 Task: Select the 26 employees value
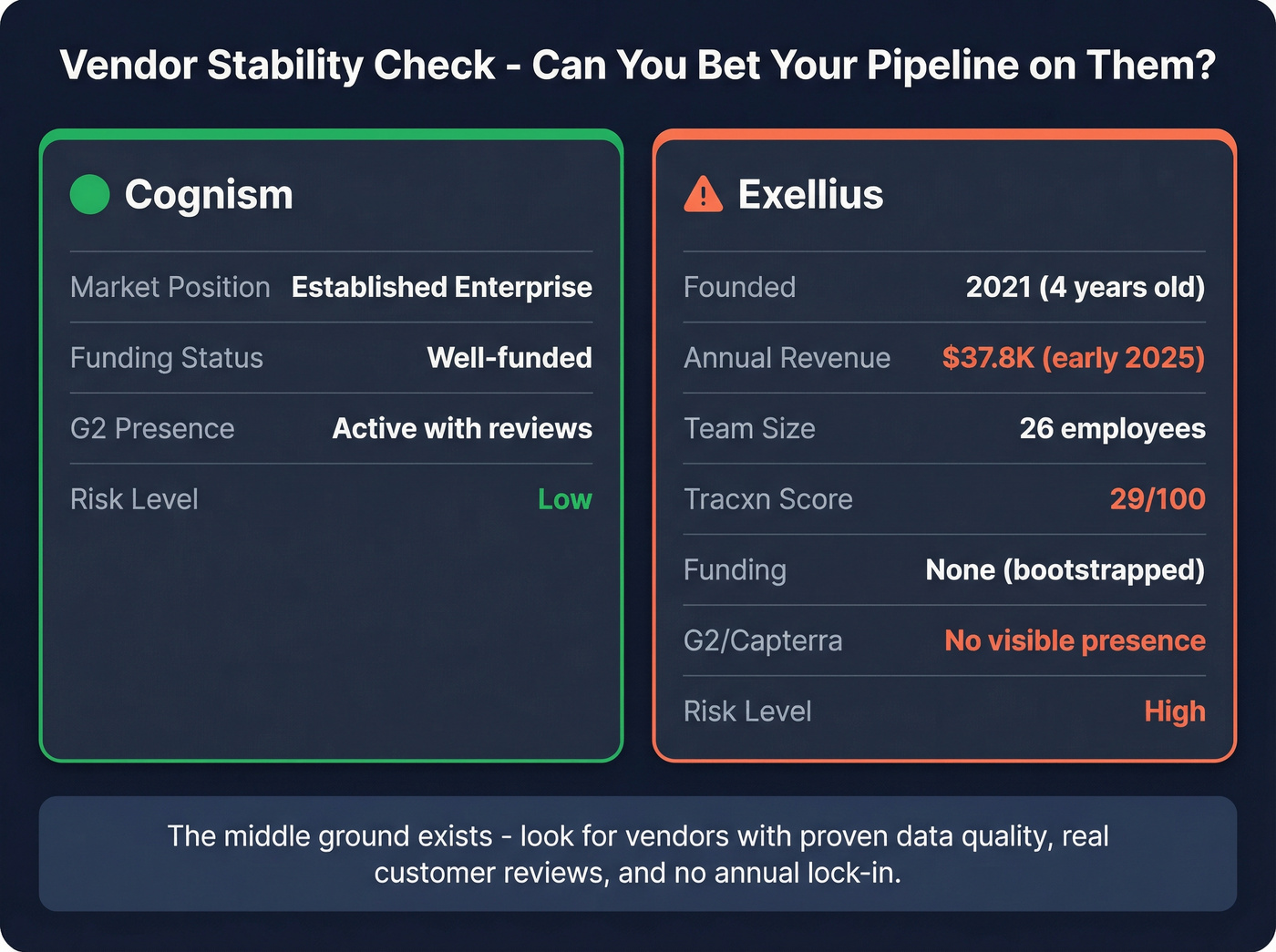pyautogui.click(x=1113, y=428)
